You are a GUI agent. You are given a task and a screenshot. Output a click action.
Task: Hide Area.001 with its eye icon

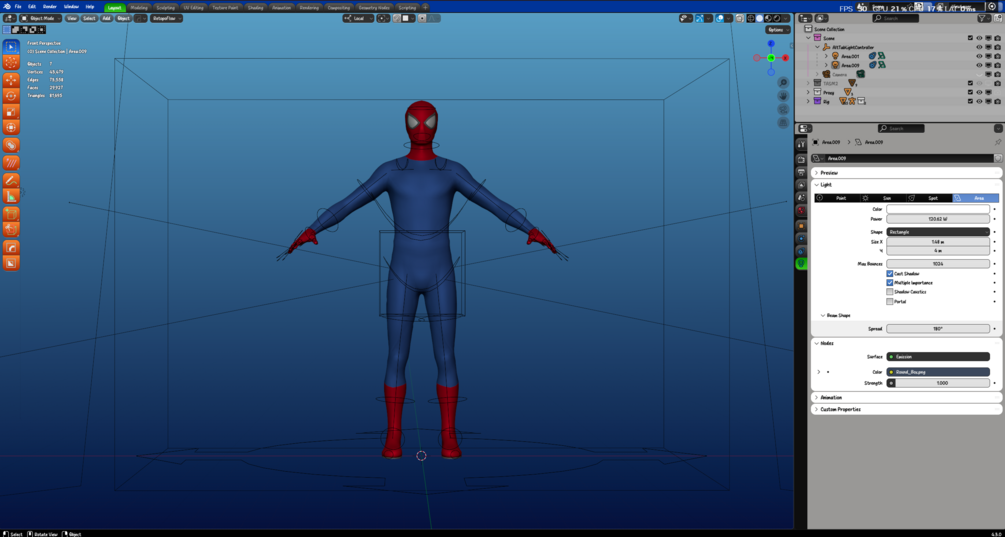point(979,56)
